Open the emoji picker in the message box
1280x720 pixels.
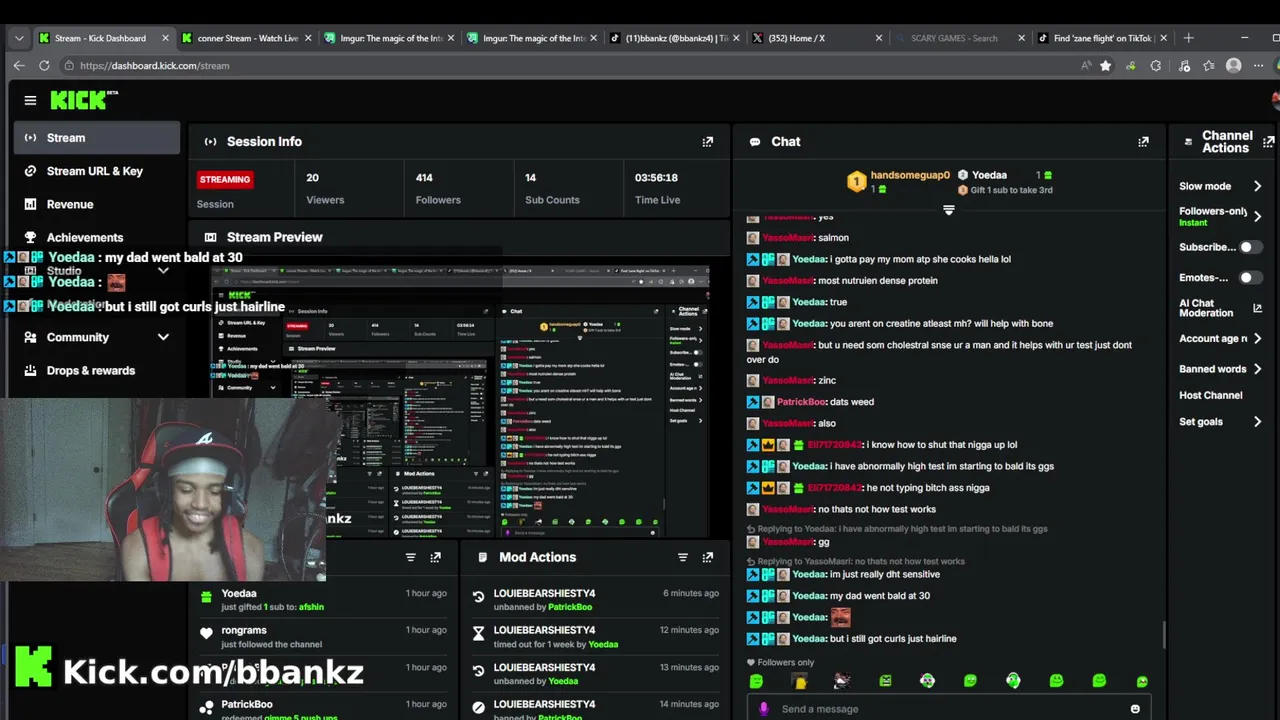(1135, 709)
